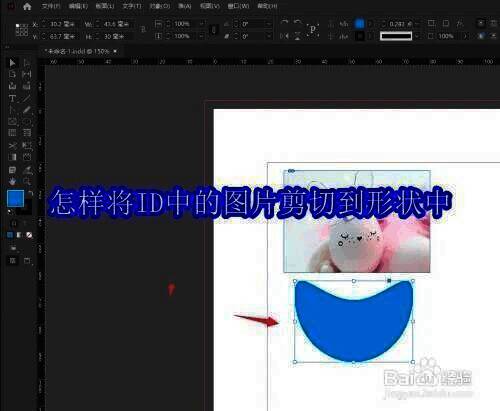This screenshot has width=500, height=411.
Task: Open the 版面(L) menu
Action: click(105, 6)
